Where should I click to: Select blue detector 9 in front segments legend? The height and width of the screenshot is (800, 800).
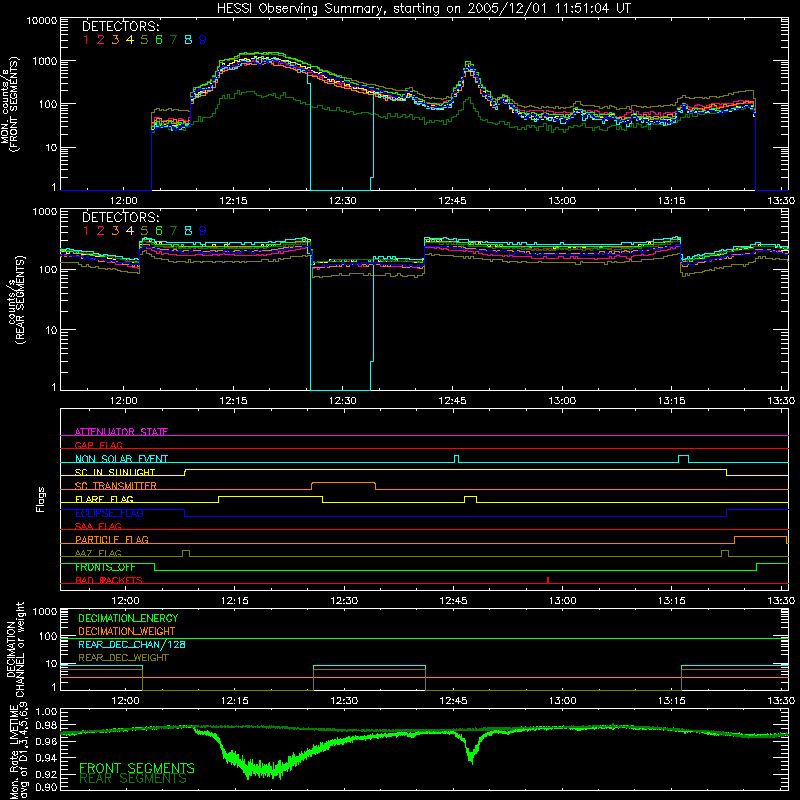pos(203,40)
